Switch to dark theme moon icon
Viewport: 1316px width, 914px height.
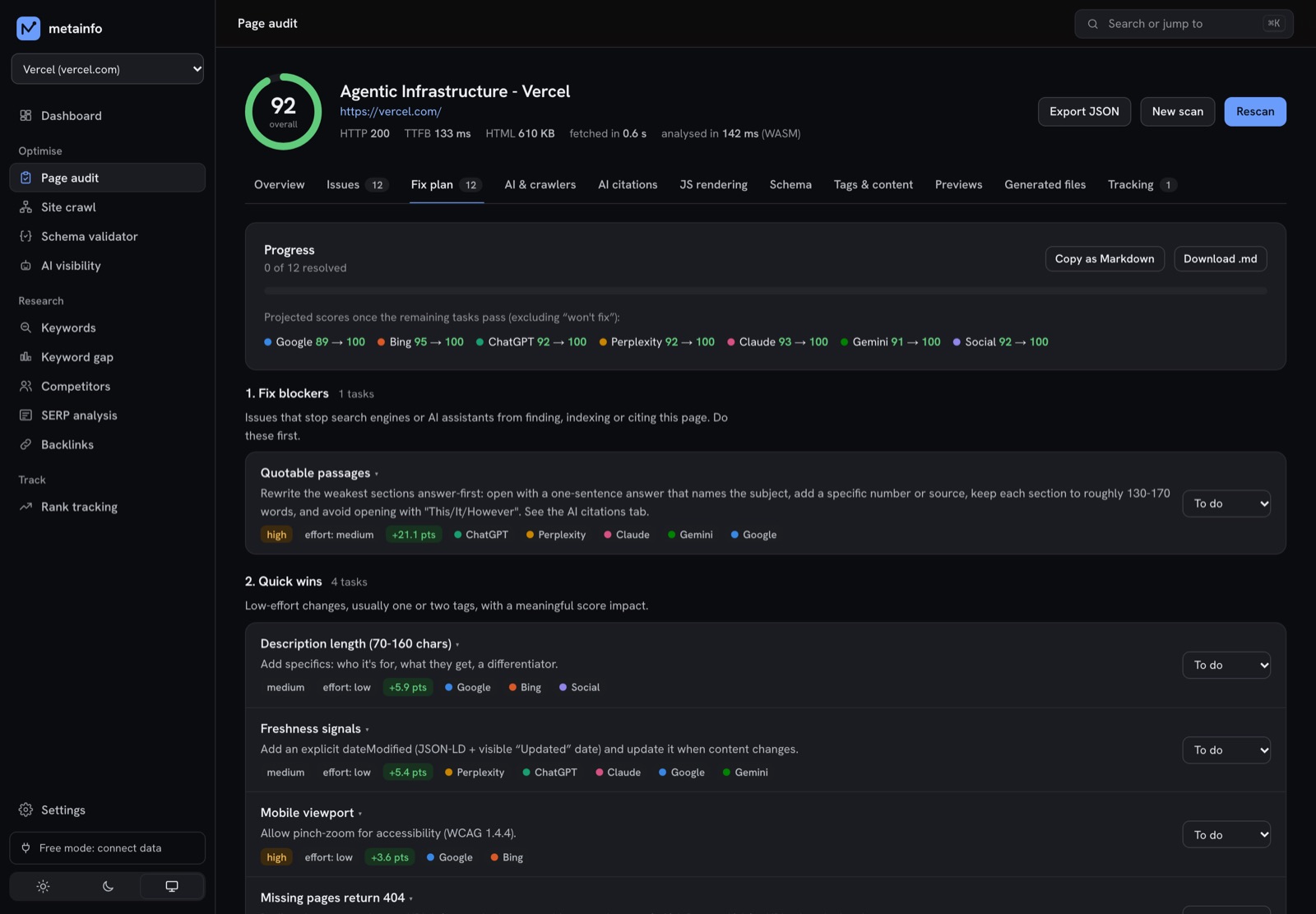(x=108, y=886)
